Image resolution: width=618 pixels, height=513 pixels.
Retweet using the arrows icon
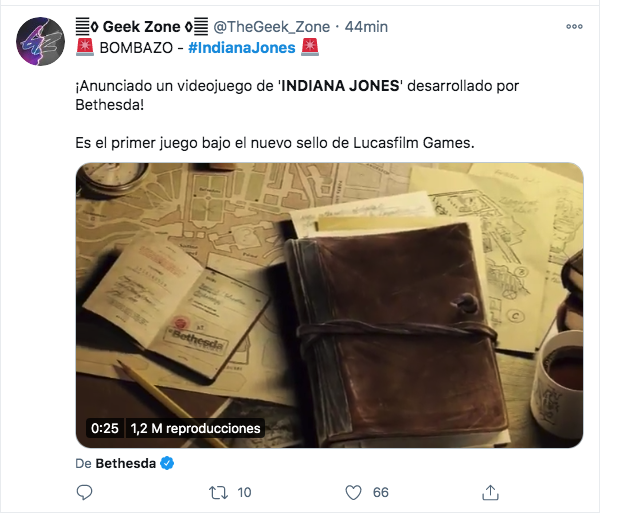[x=218, y=493]
